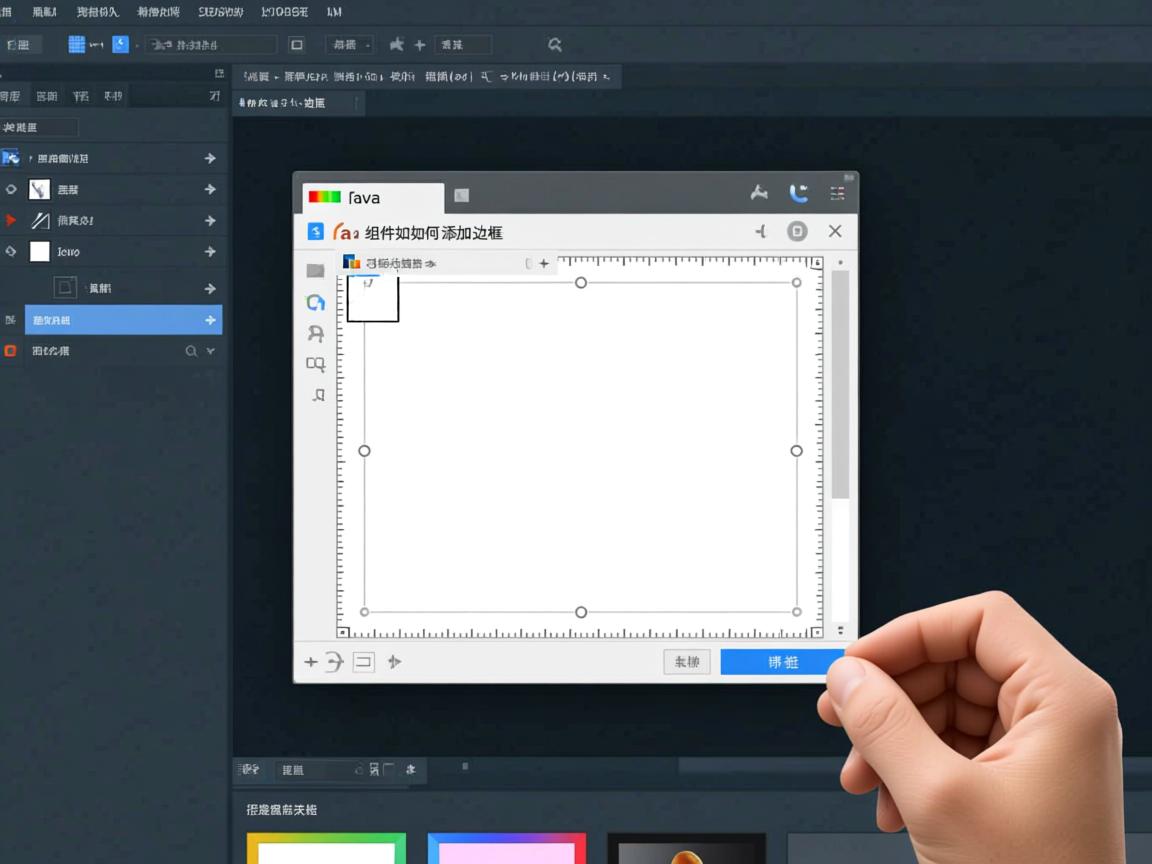Viewport: 1152px width, 864px height.
Task: Click the gray cancel button in the dialog
Action: coord(687,661)
